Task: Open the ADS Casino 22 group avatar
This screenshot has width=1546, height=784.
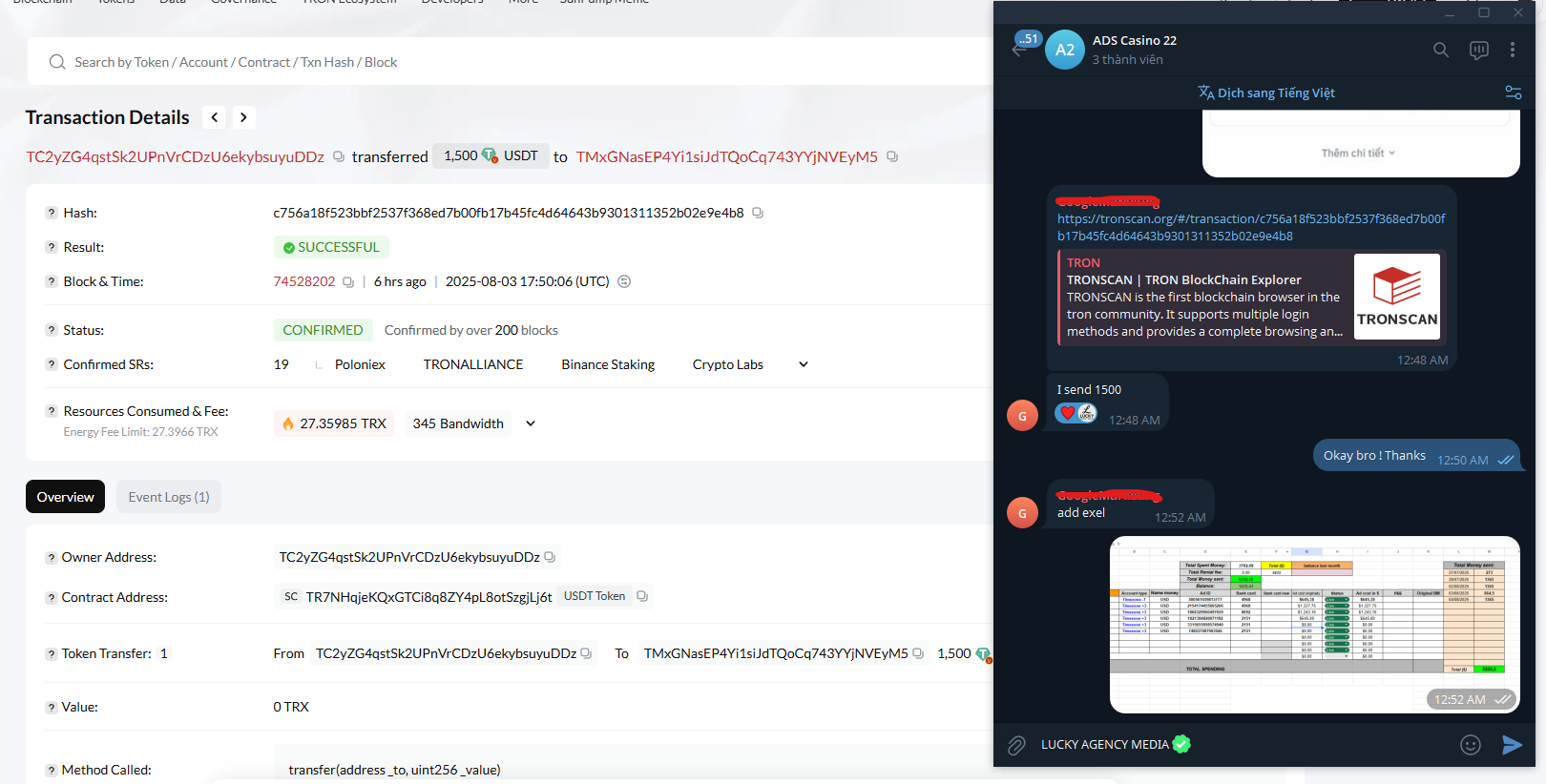Action: [x=1065, y=50]
